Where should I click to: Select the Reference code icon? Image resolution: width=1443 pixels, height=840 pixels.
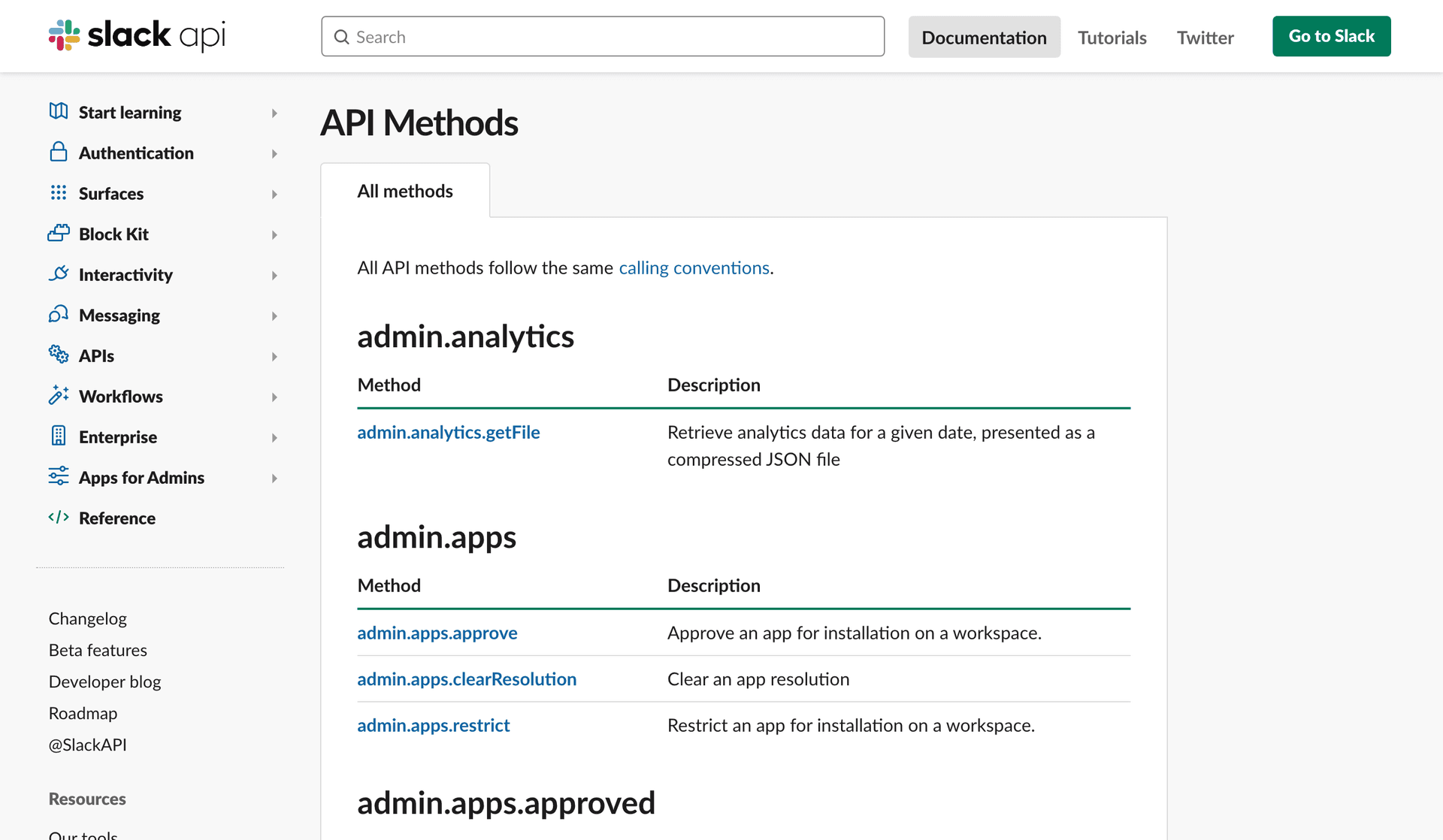click(x=59, y=518)
